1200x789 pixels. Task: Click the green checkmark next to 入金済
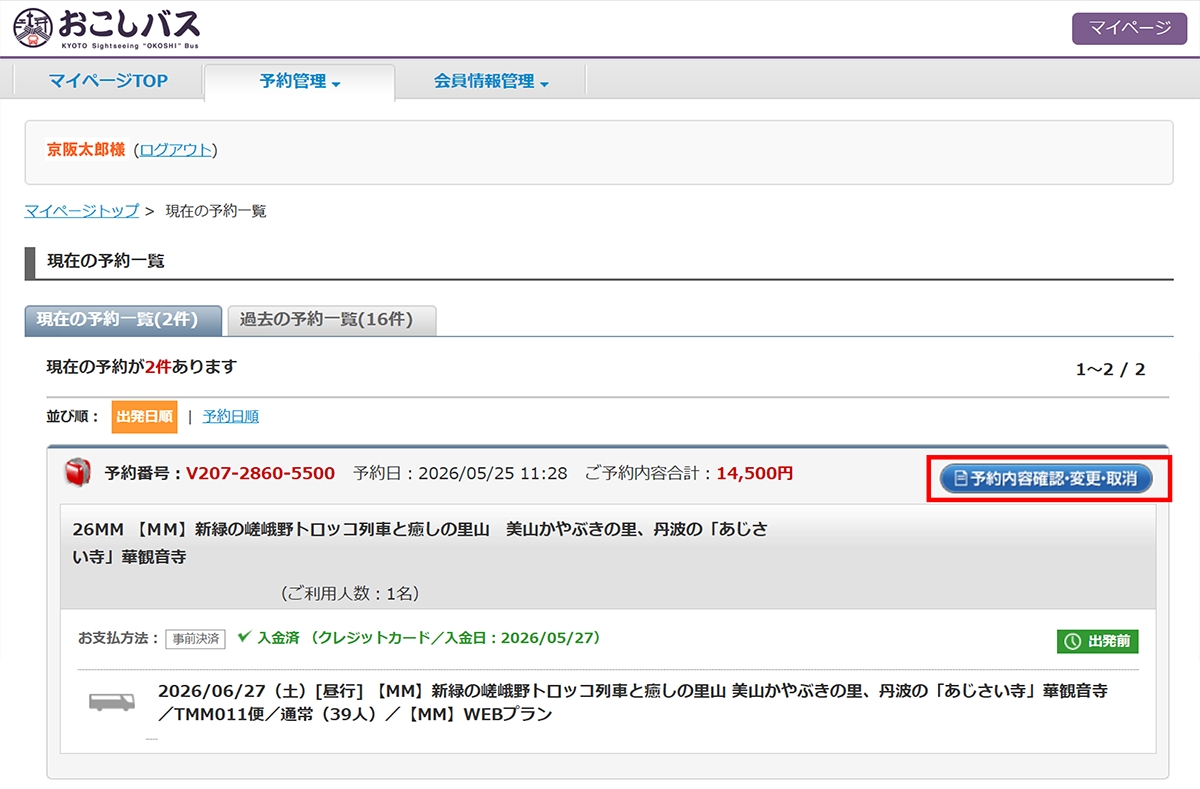[243, 636]
